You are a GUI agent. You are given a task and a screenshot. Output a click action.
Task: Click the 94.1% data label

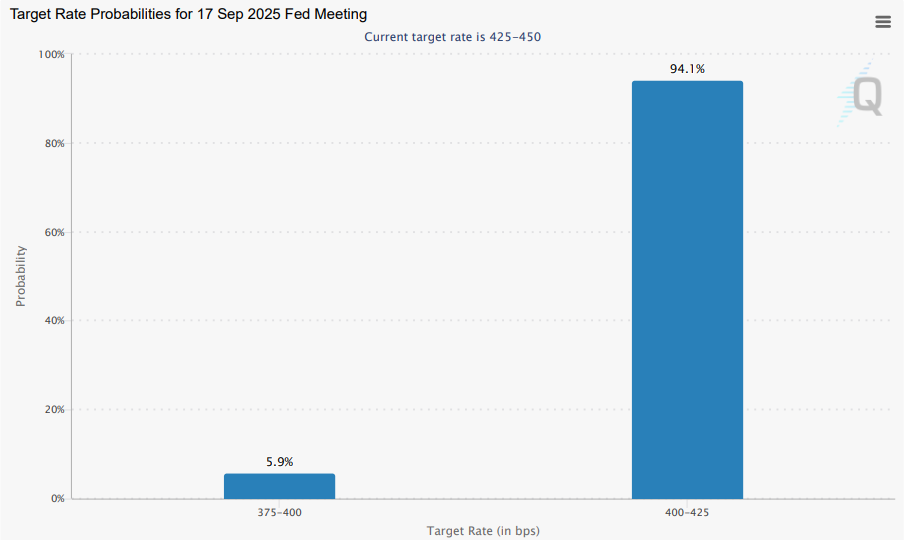(687, 69)
